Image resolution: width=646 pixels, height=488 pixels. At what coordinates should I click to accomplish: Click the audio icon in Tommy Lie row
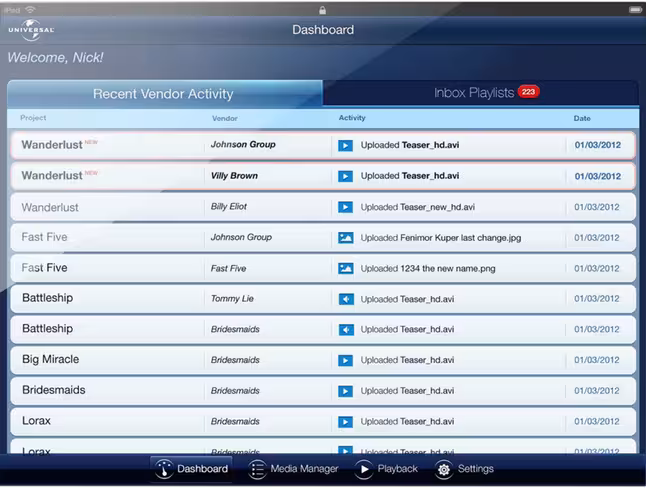346,299
